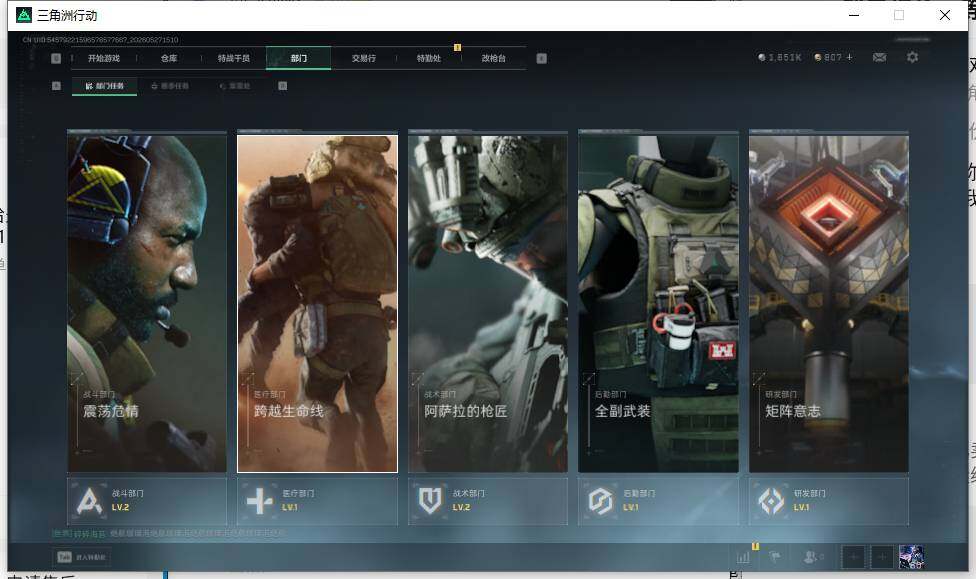The width and height of the screenshot is (976, 579).
Task: Click the 战术部门 shield emblem icon
Action: (430, 501)
